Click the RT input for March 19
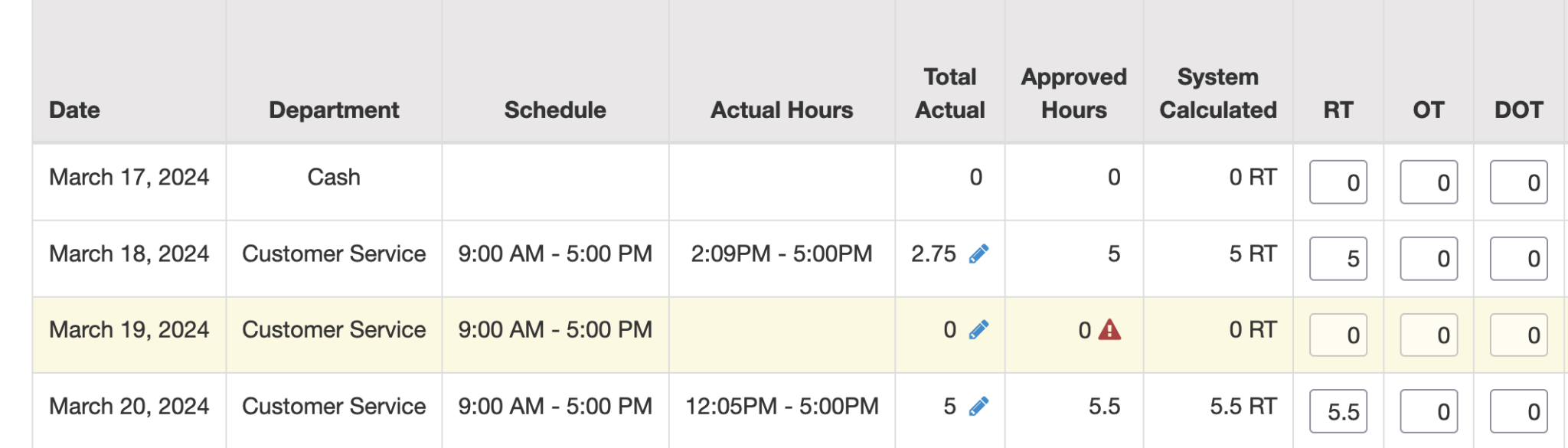1568x448 pixels. [x=1338, y=335]
